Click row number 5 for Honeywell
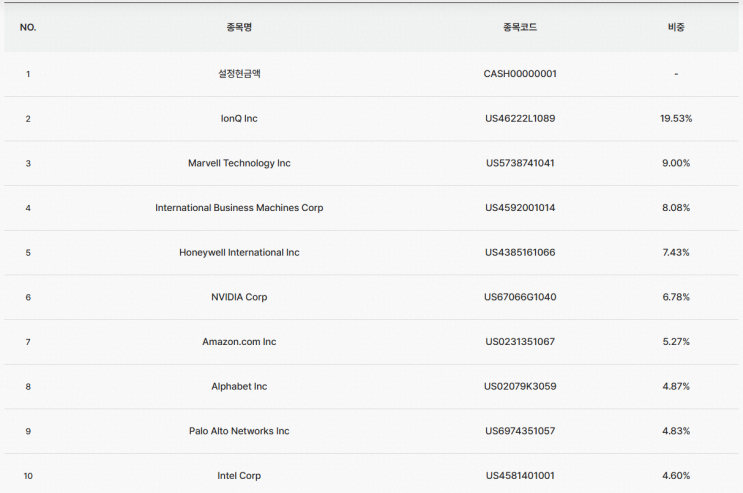This screenshot has height=493, width=743. tap(28, 253)
